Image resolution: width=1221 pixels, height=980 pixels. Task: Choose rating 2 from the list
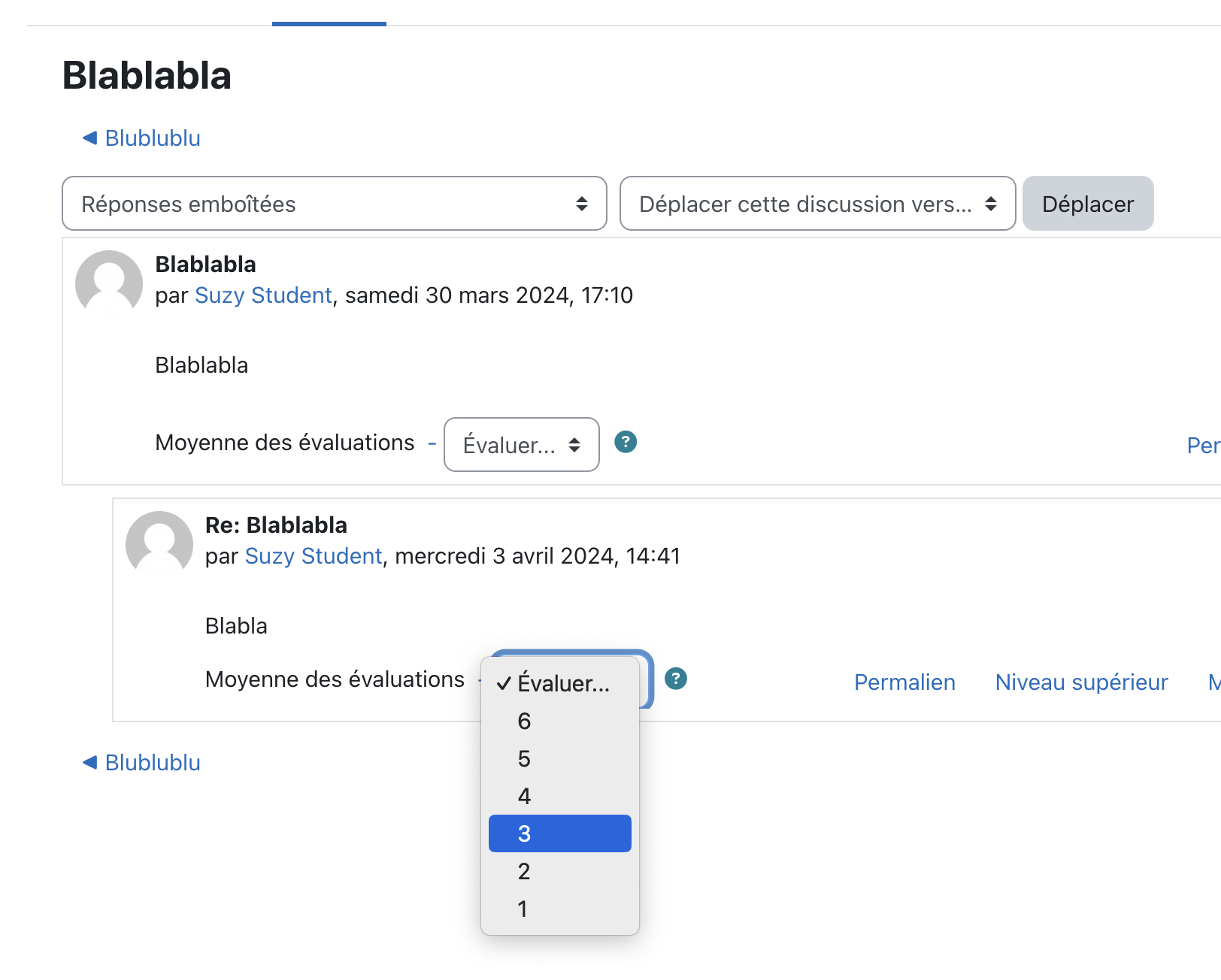560,871
